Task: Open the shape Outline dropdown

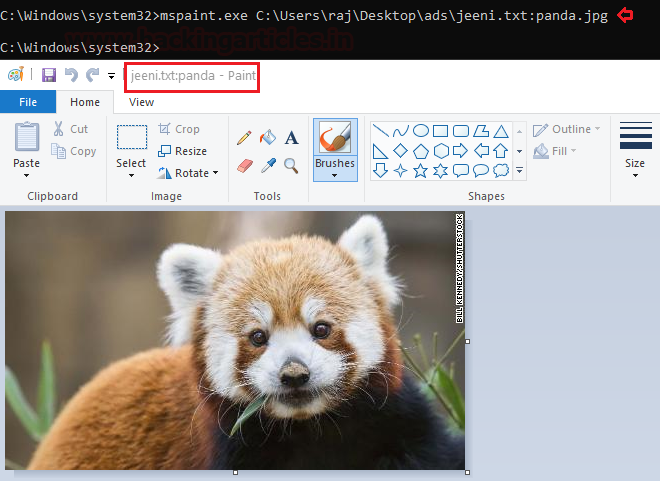Action: pyautogui.click(x=567, y=129)
